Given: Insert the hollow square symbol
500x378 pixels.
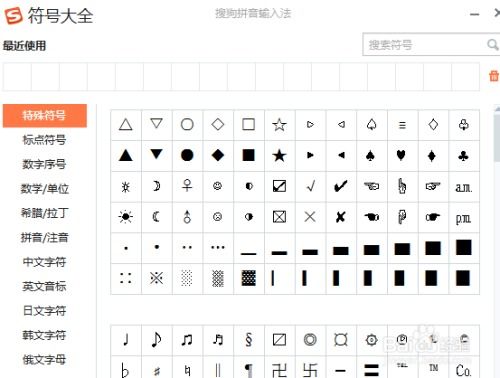Looking at the screenshot, I should coord(249,125).
